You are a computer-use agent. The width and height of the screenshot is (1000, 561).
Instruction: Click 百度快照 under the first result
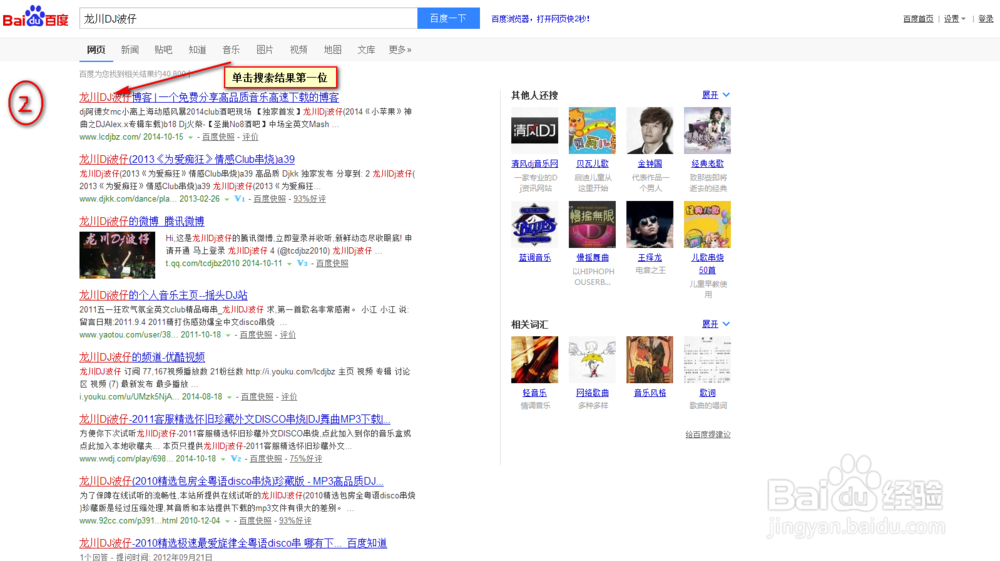click(218, 137)
